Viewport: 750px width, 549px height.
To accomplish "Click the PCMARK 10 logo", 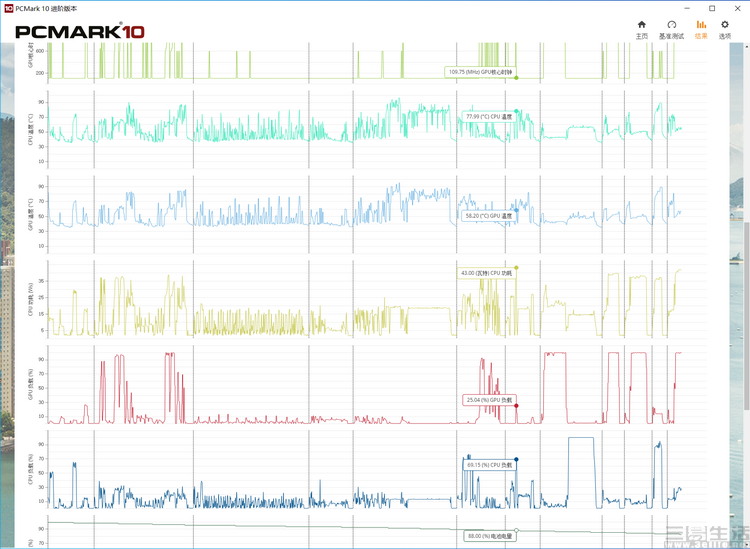I will pyautogui.click(x=80, y=32).
